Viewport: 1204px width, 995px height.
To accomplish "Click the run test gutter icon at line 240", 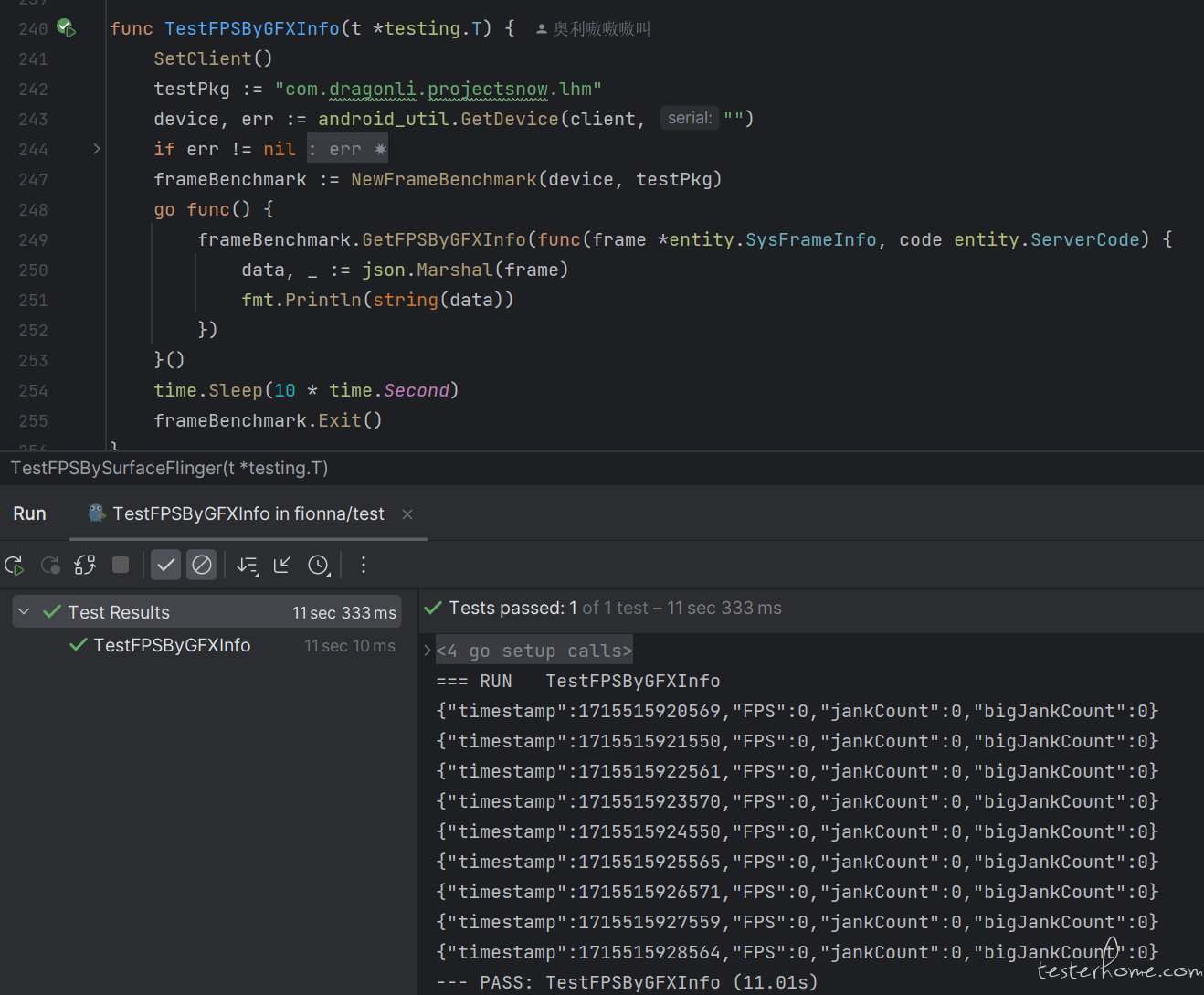I will tap(67, 28).
